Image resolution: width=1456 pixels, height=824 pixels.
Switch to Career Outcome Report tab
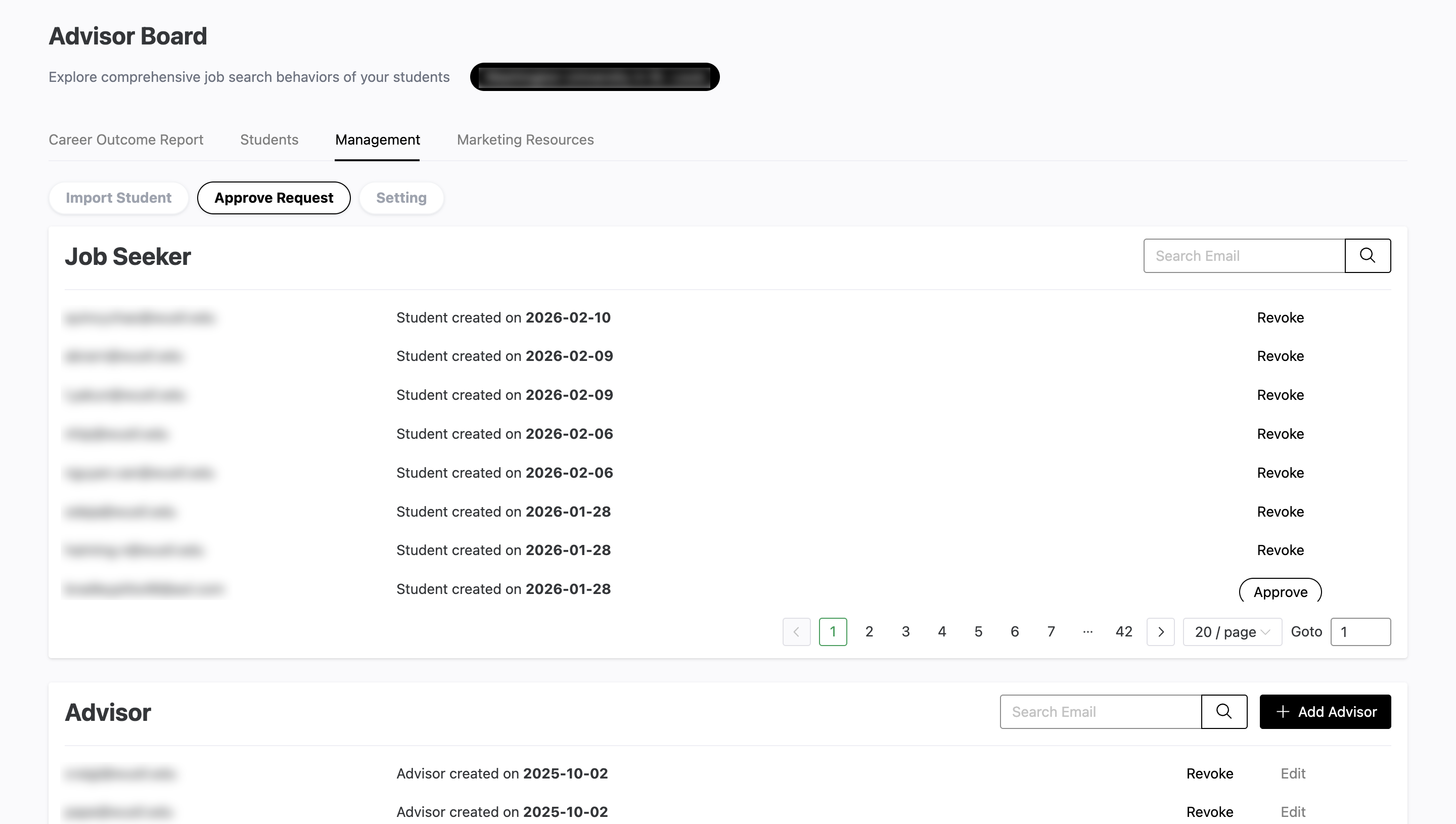pyautogui.click(x=125, y=140)
